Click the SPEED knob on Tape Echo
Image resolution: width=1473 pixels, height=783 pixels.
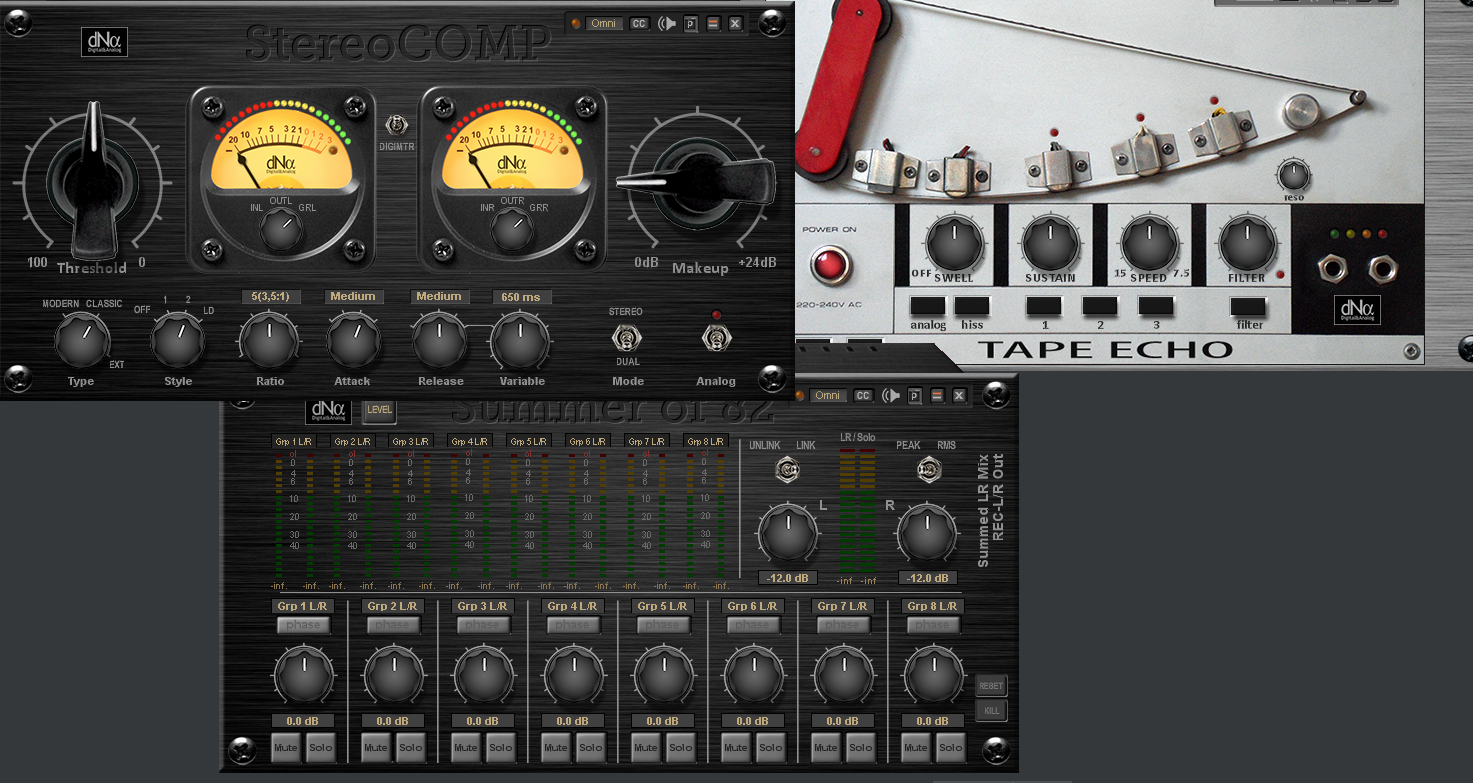1149,245
